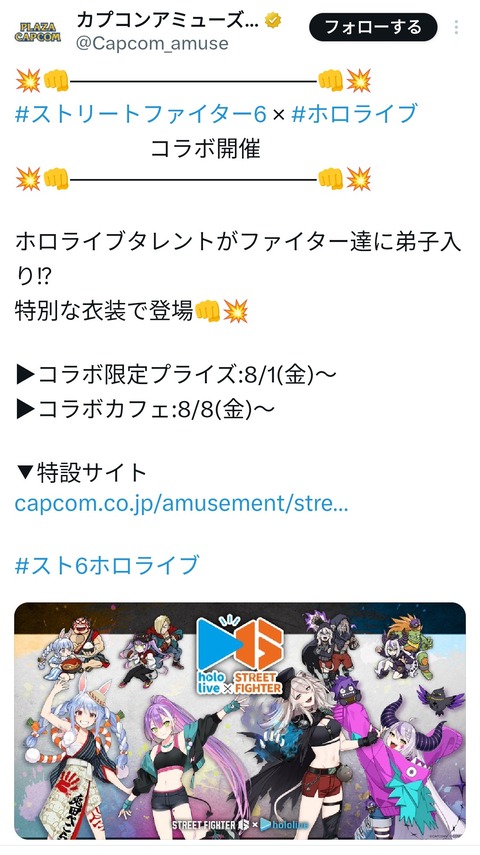
Task: Open the カプコンアミューズ account name
Action: [169, 21]
